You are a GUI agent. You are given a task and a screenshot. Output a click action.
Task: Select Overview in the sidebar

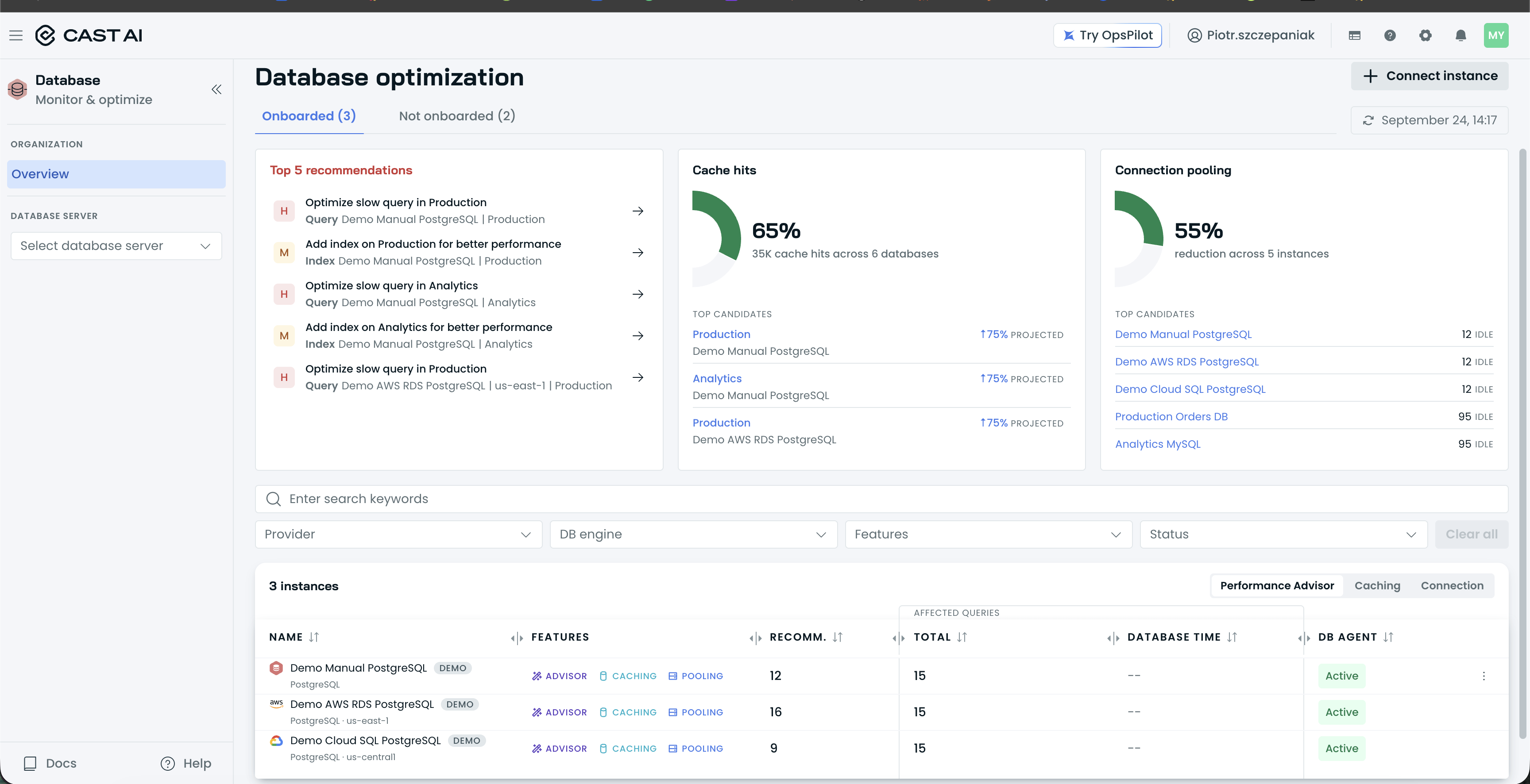pos(116,174)
